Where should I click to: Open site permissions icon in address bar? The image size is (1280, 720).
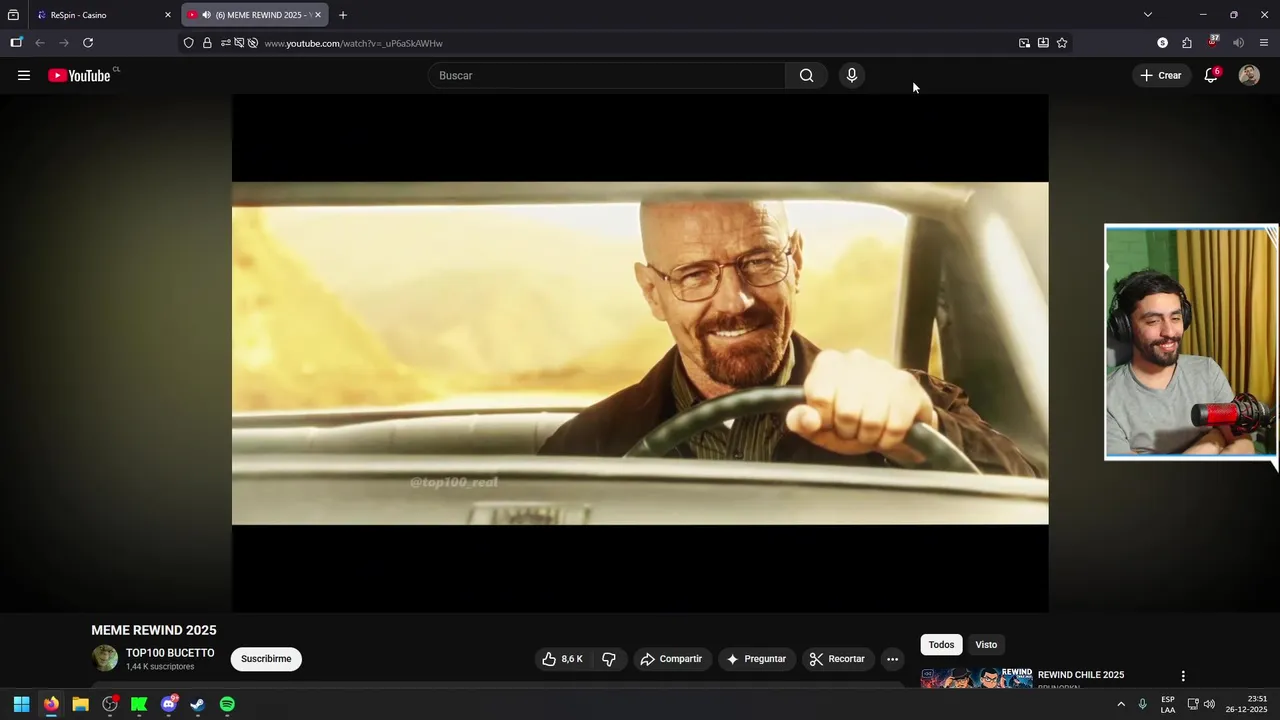[x=226, y=43]
